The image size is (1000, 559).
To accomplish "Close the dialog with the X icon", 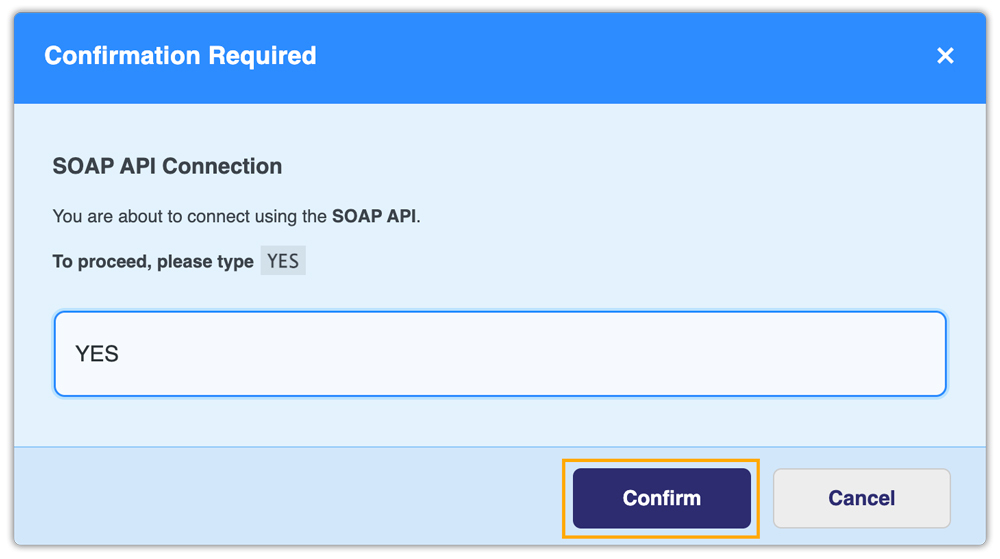I will pyautogui.click(x=945, y=56).
